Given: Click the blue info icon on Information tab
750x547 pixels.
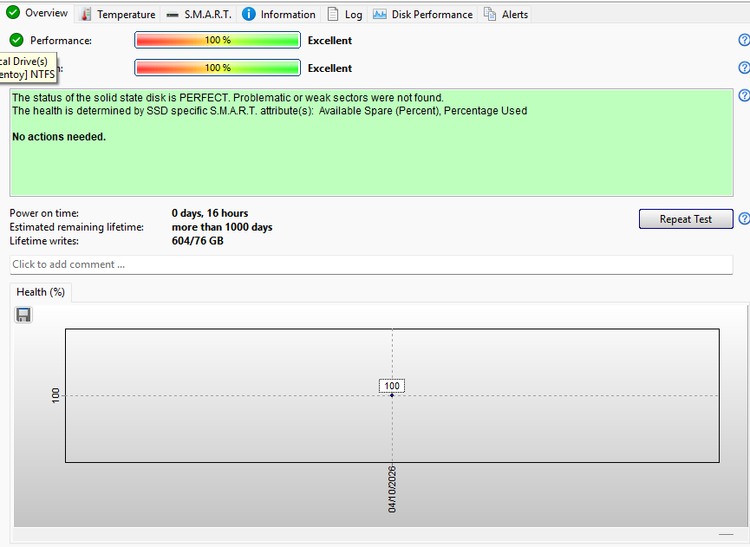Looking at the screenshot, I should [249, 14].
